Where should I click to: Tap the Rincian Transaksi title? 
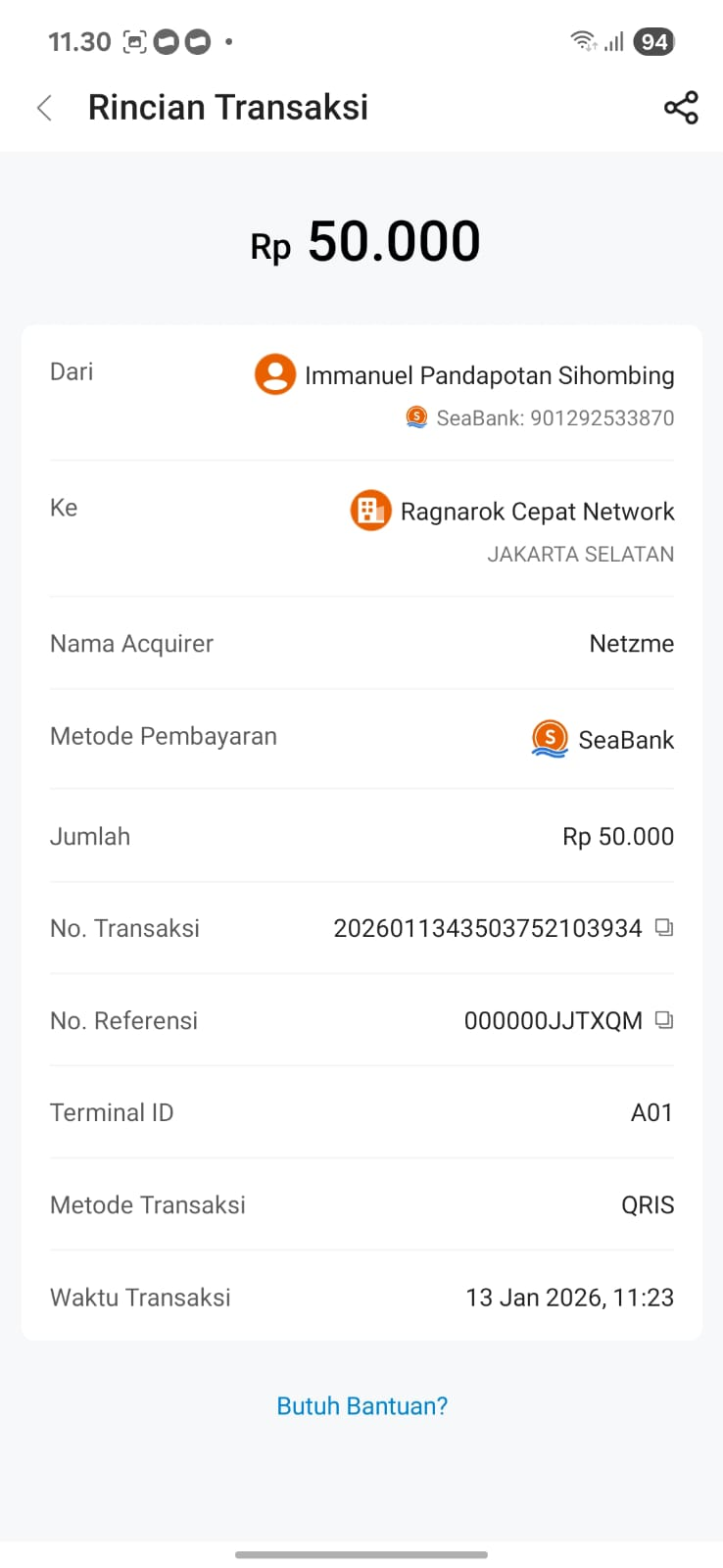228,108
